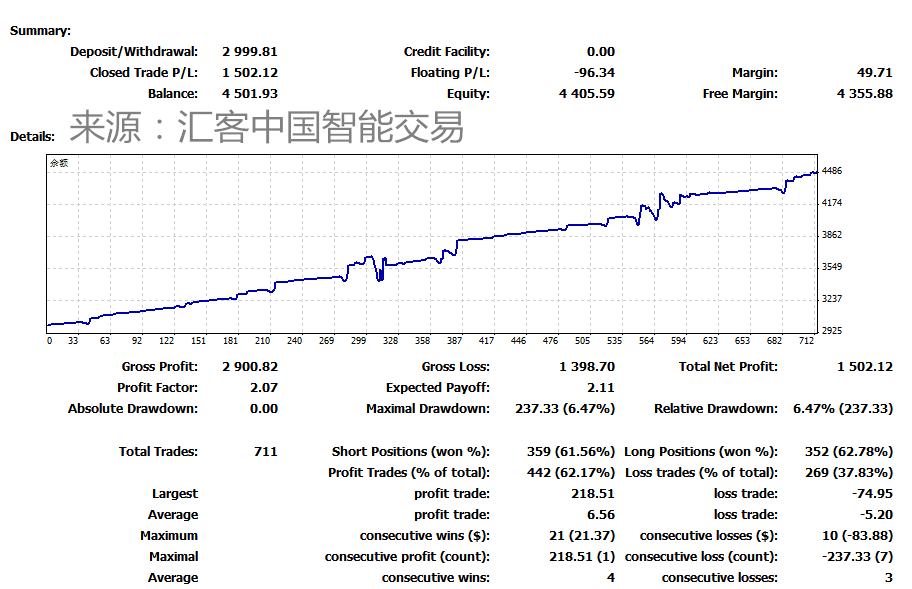This screenshot has height=589, width=912.
Task: Click the 2925 value on chart axis
Action: tap(832, 331)
